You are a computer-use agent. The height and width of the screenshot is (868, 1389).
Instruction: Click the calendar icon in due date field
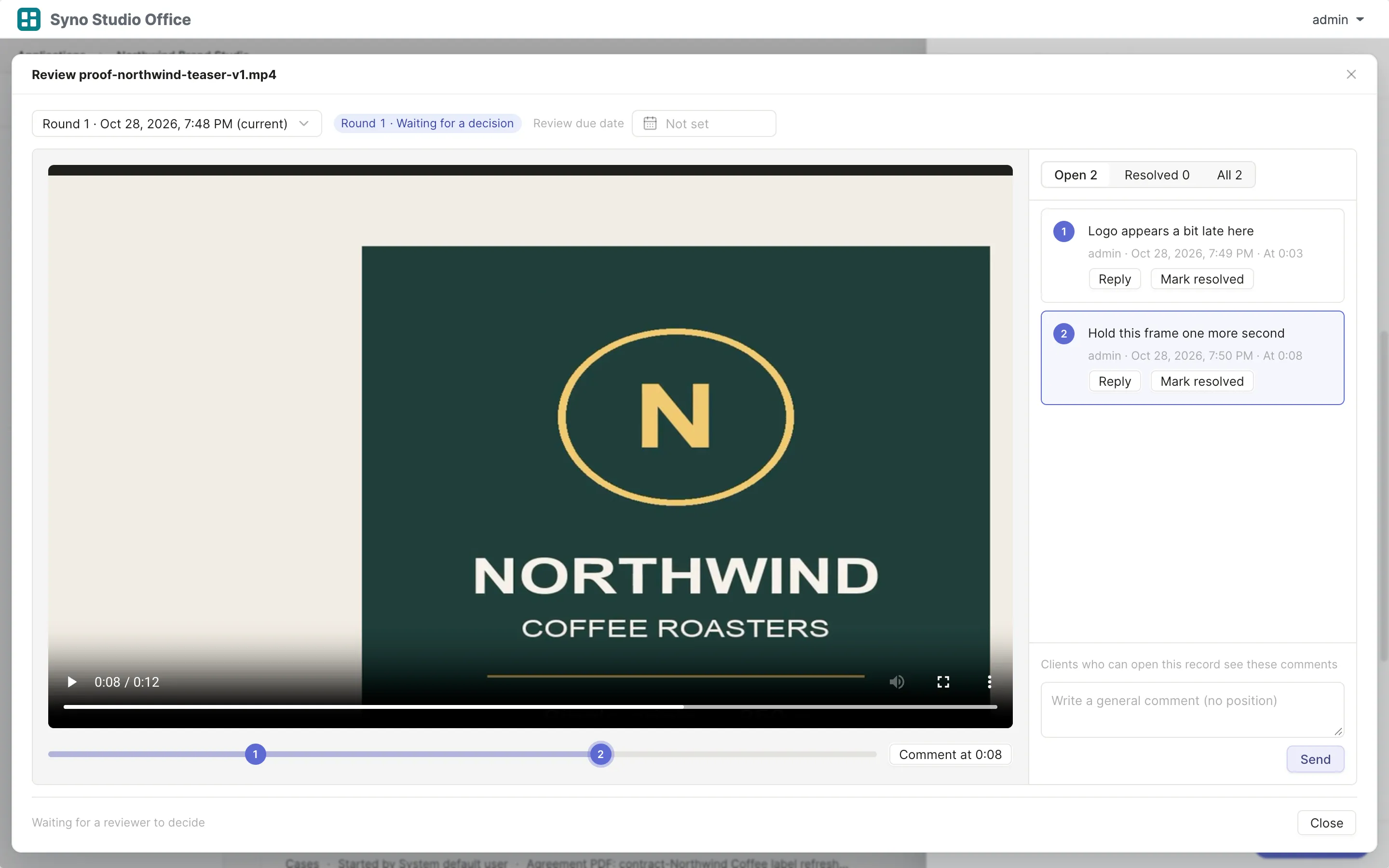point(650,123)
